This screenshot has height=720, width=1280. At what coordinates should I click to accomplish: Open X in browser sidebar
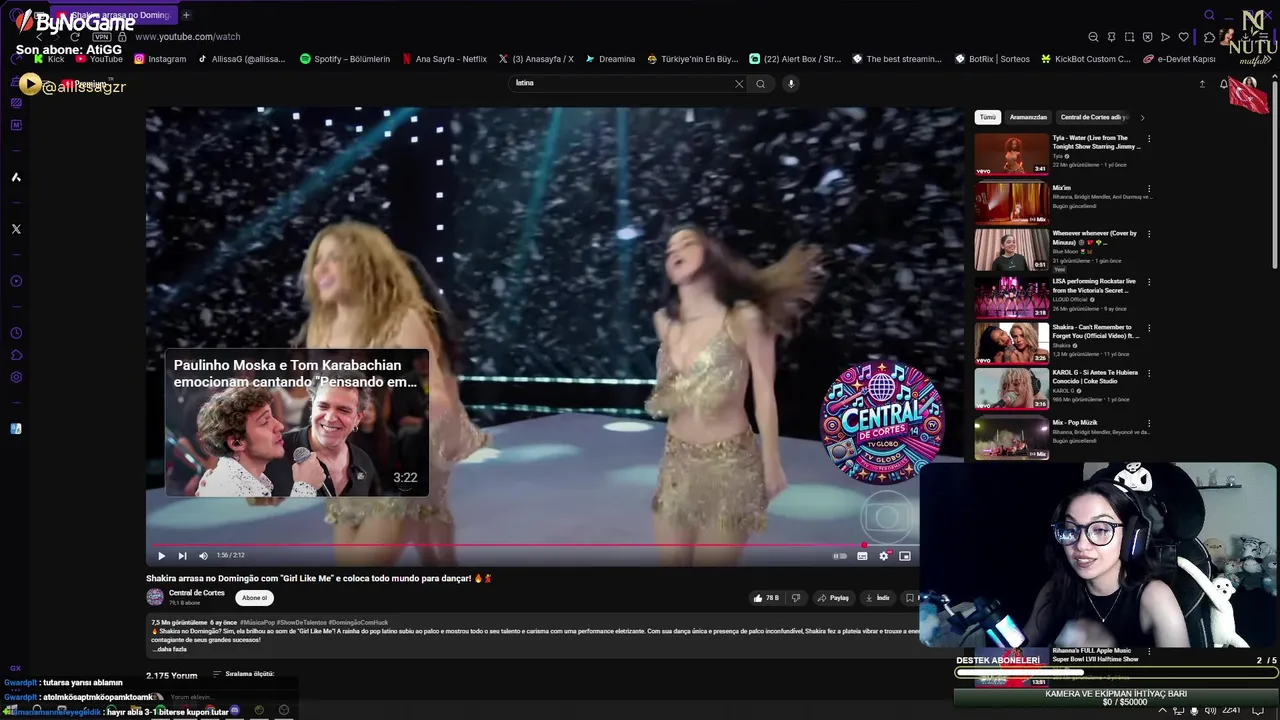click(x=16, y=229)
